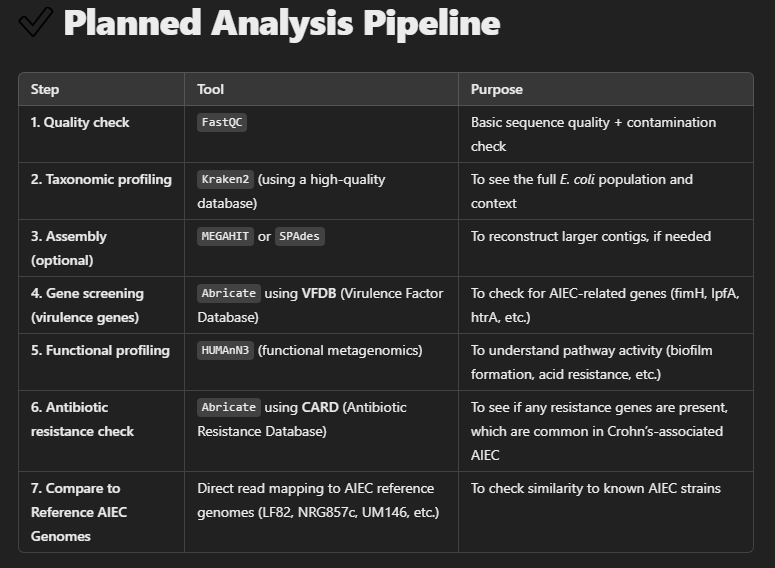Click the 'Direct read mapping' tool description

pyautogui.click(x=316, y=500)
